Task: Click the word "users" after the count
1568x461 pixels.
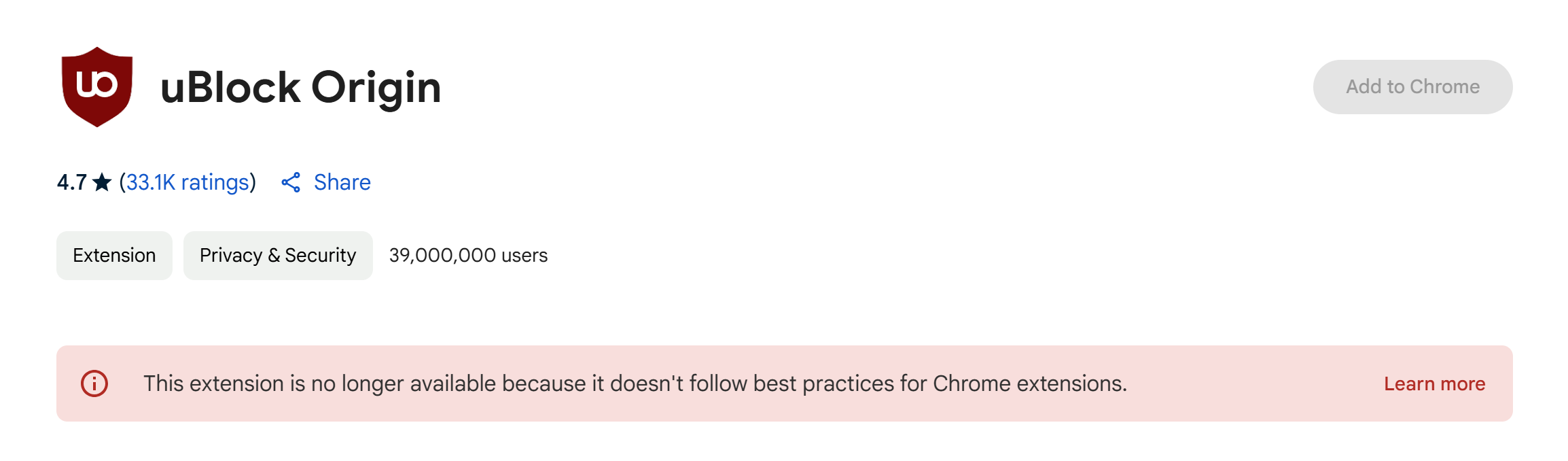Action: [524, 256]
